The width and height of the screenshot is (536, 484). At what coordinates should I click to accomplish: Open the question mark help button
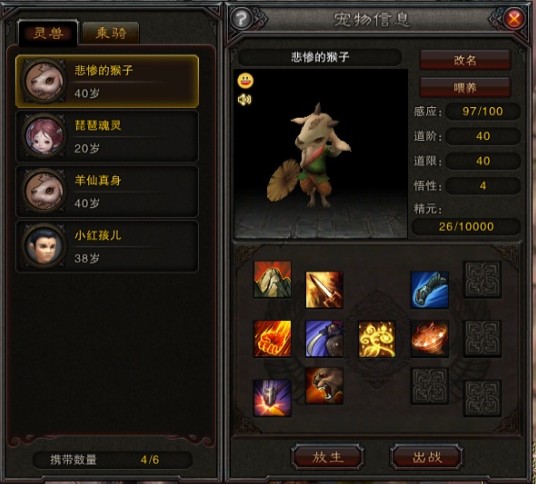pyautogui.click(x=241, y=18)
